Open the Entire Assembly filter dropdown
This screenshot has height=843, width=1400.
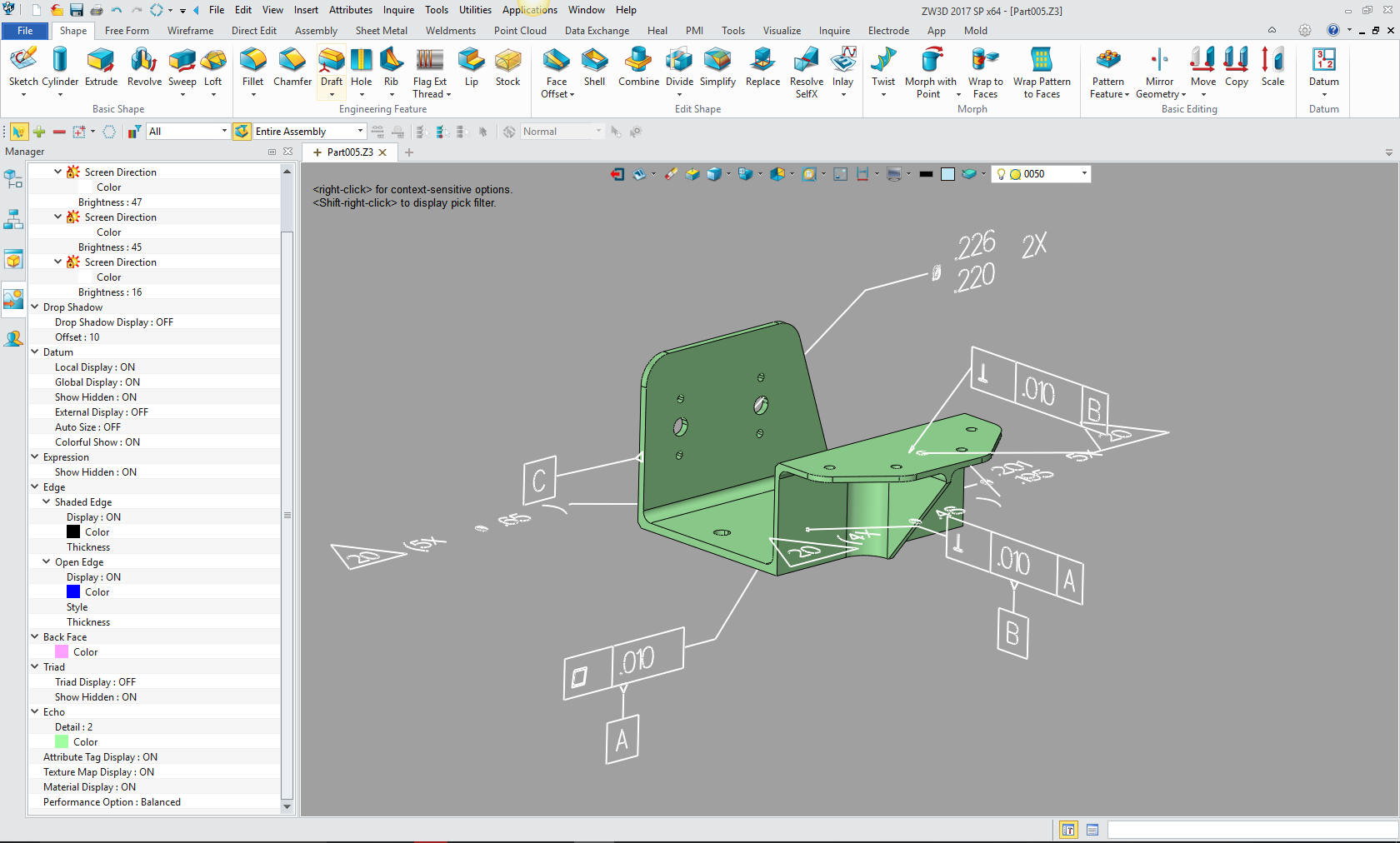point(360,132)
